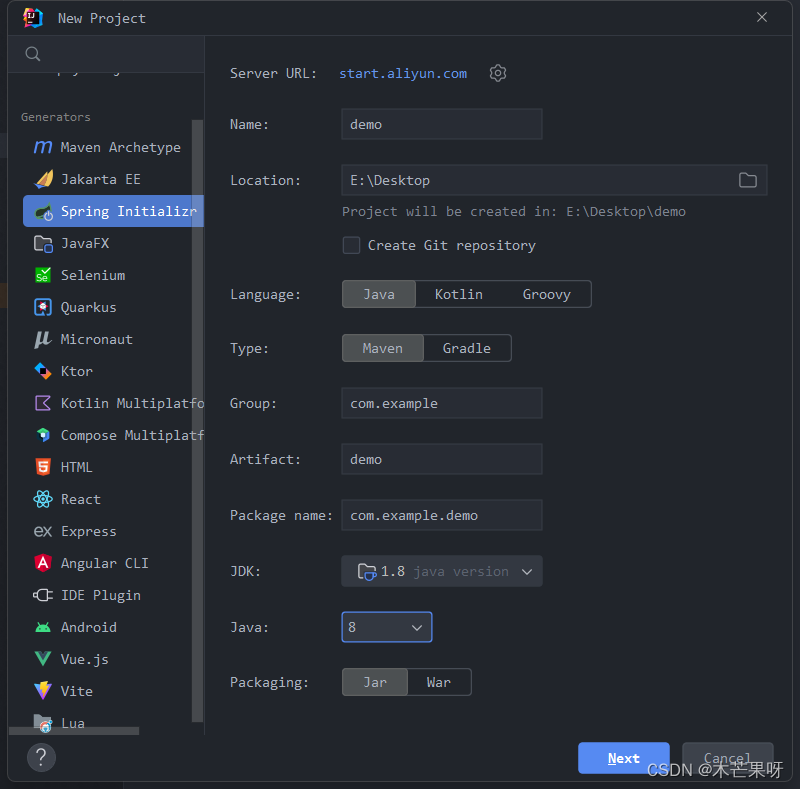800x789 pixels.
Task: Click the Name input field
Action: pyautogui.click(x=442, y=124)
